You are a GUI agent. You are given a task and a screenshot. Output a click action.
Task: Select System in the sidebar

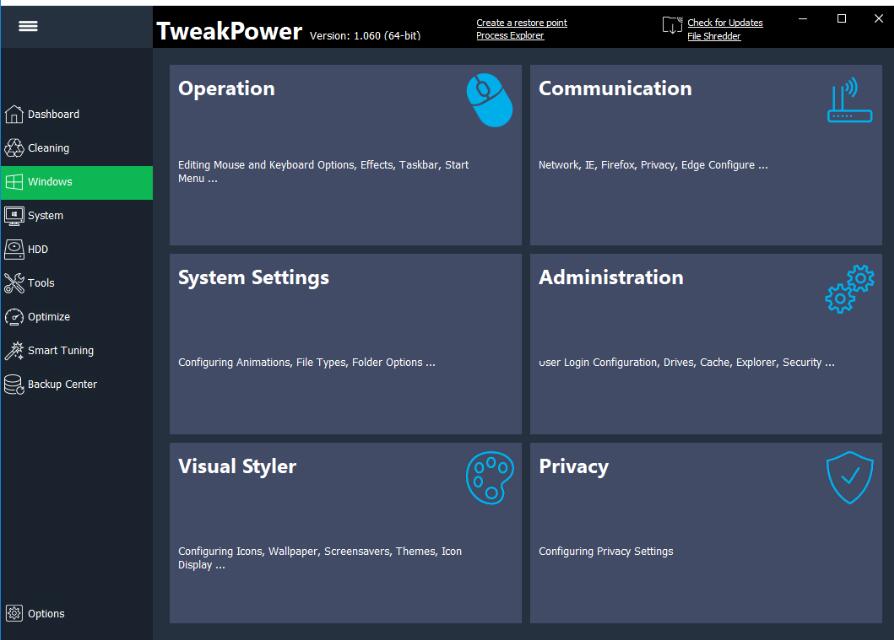click(45, 216)
